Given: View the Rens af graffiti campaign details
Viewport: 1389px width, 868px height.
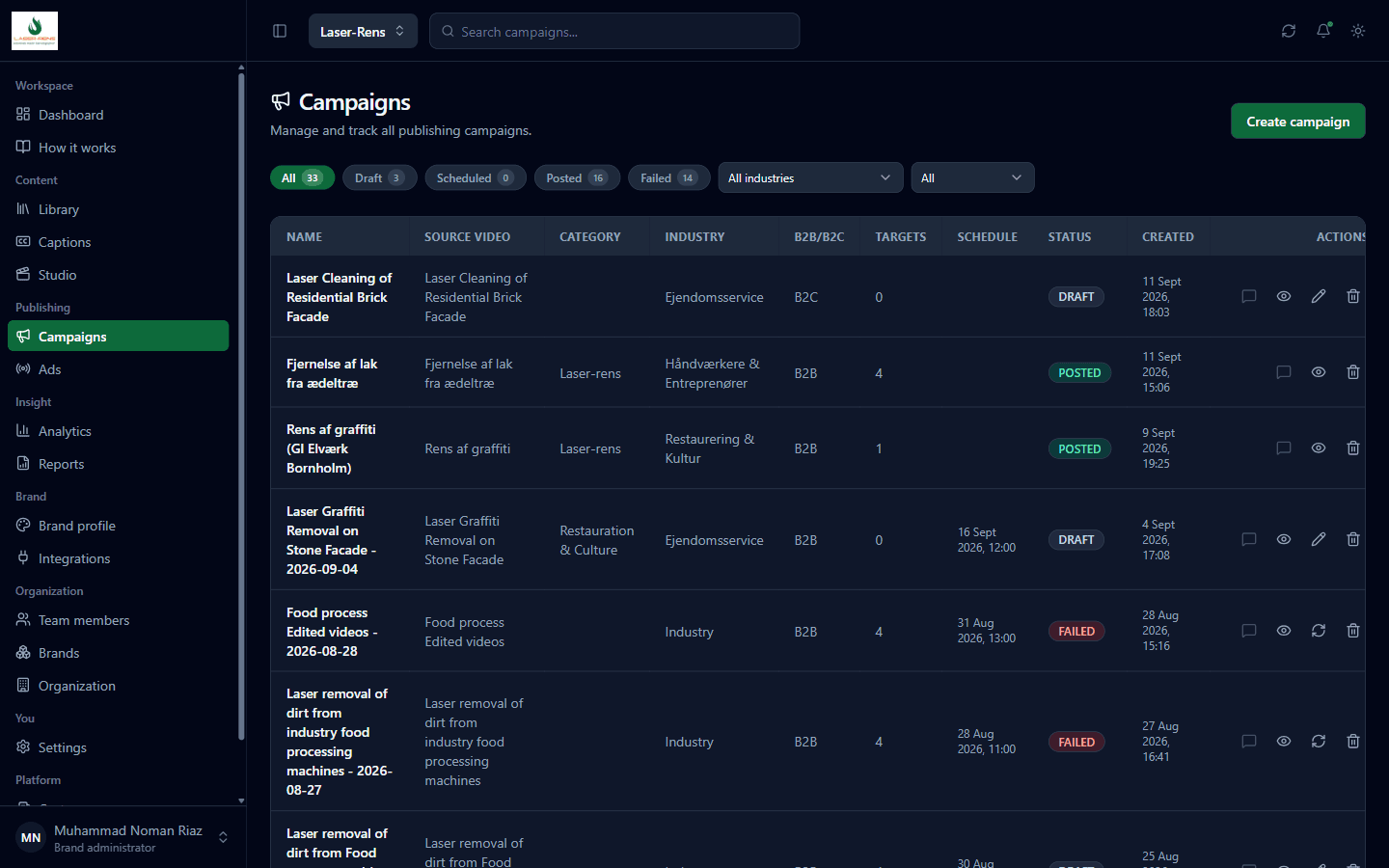Looking at the screenshot, I should click(1319, 448).
